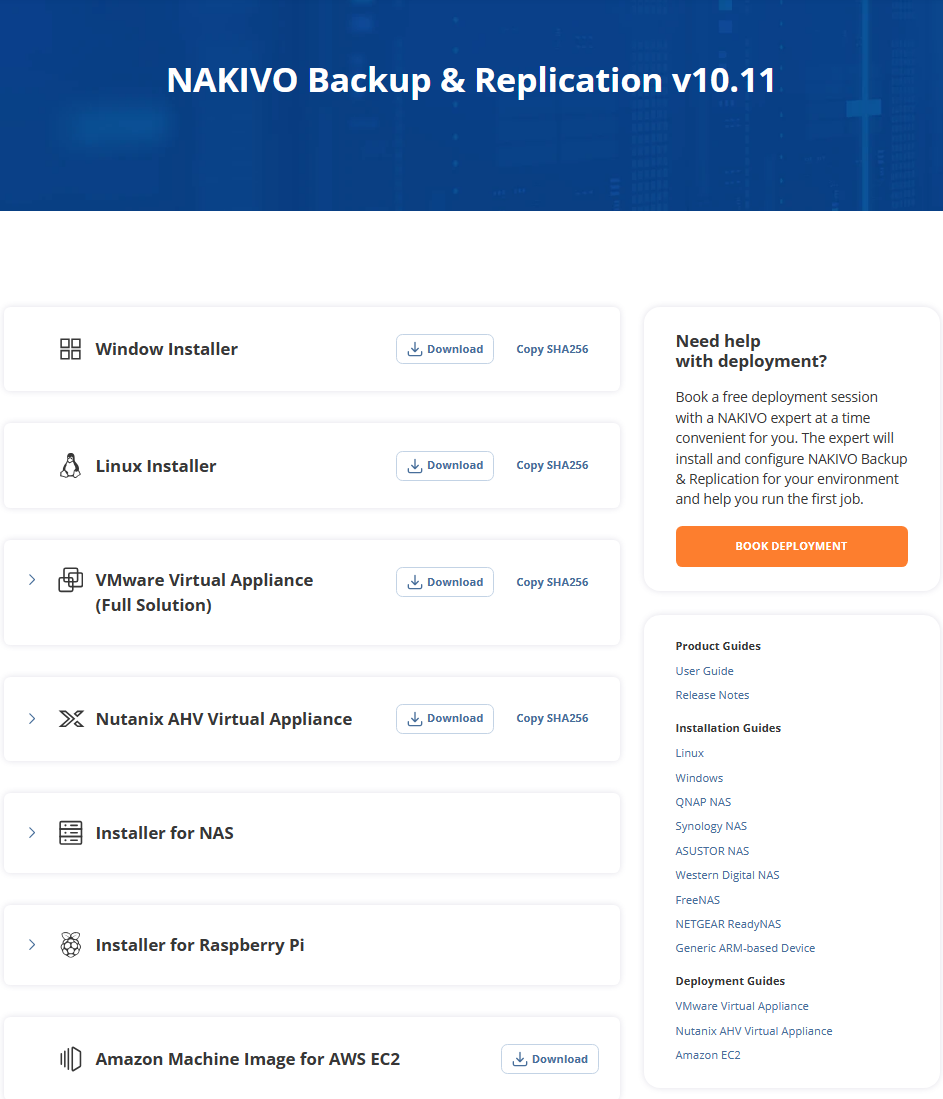Open the User Guide link
943x1099 pixels.
pos(704,671)
